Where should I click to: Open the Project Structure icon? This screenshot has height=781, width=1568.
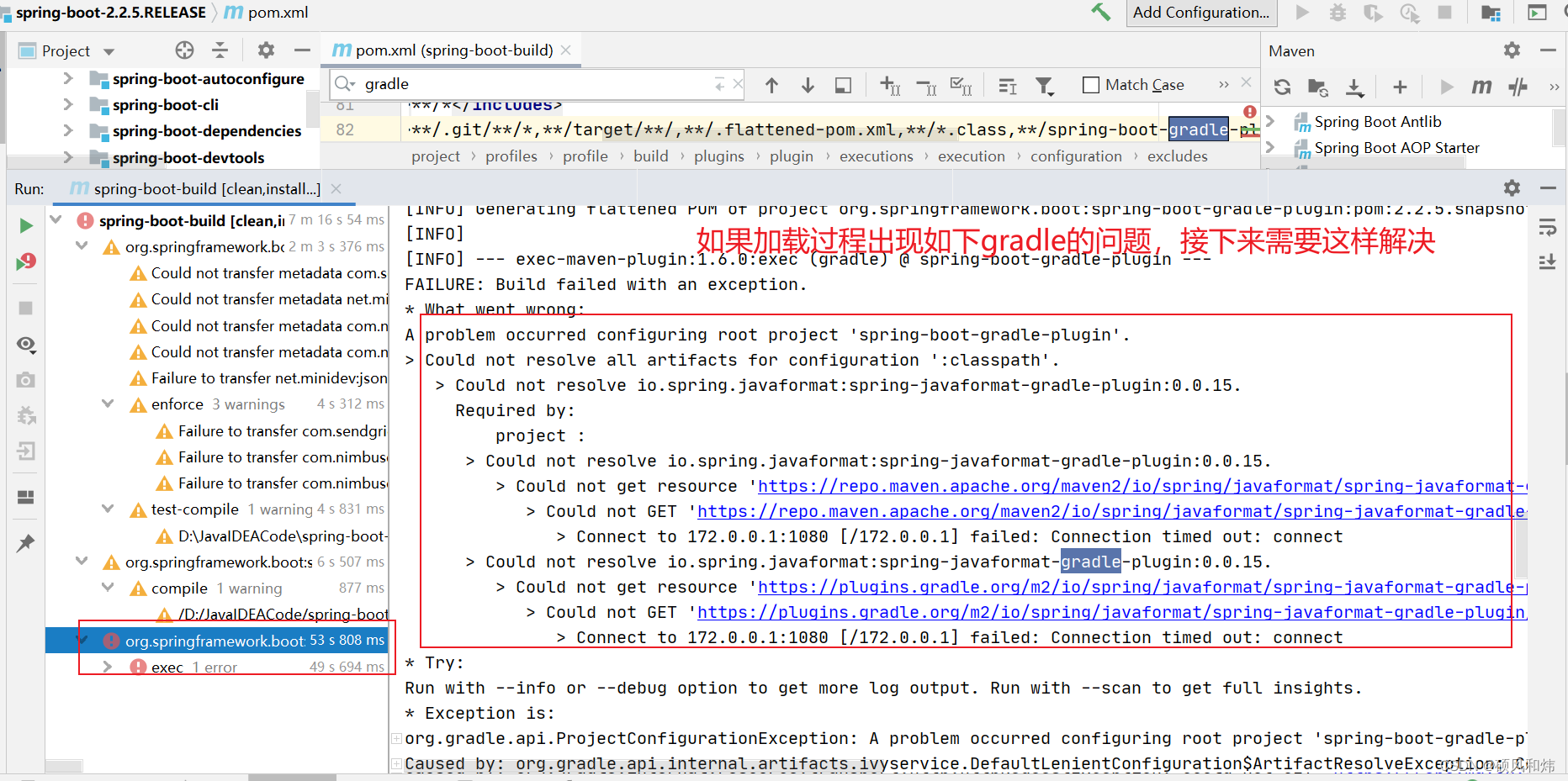click(x=1491, y=13)
